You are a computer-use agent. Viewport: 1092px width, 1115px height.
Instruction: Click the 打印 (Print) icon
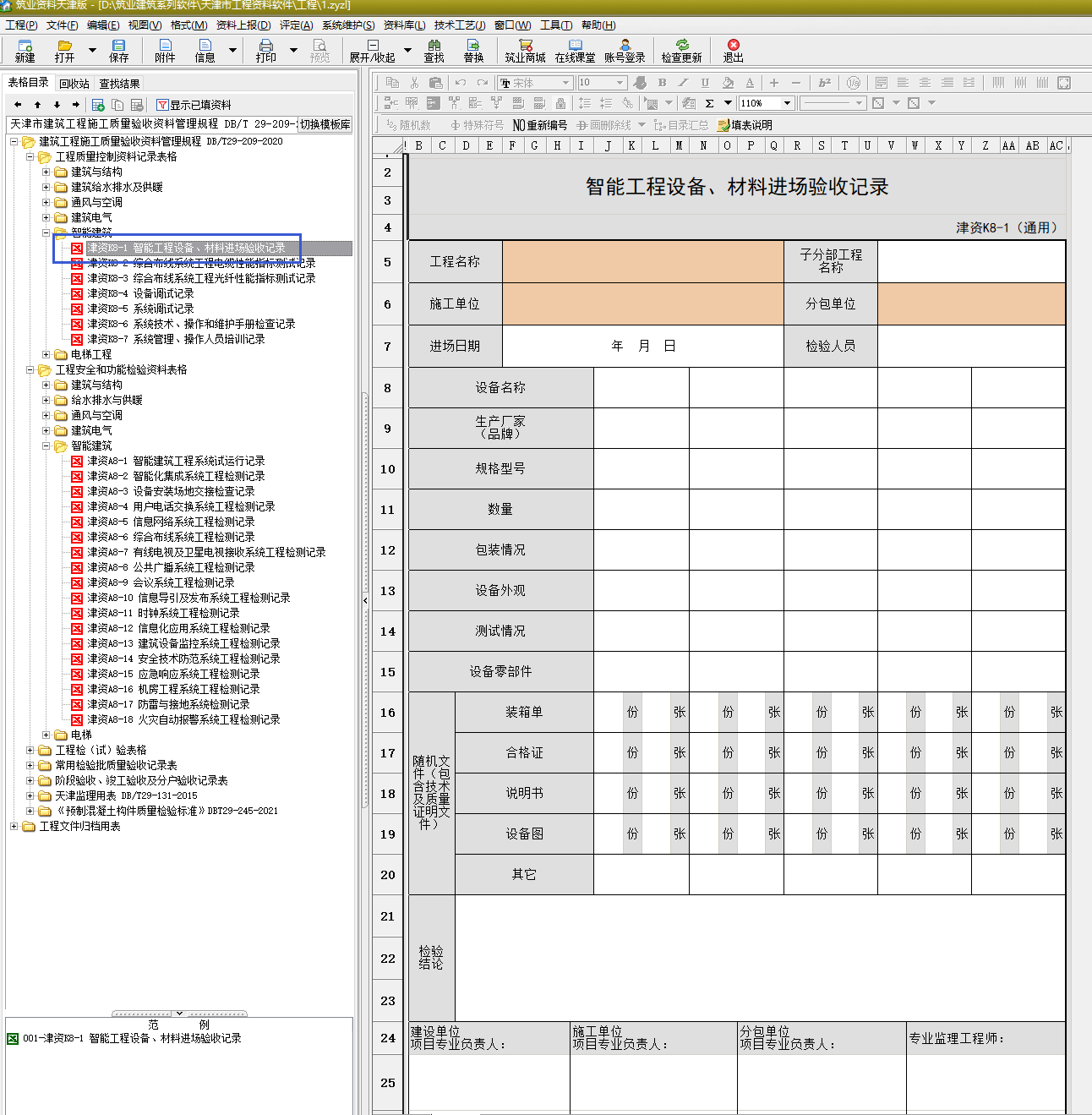266,51
